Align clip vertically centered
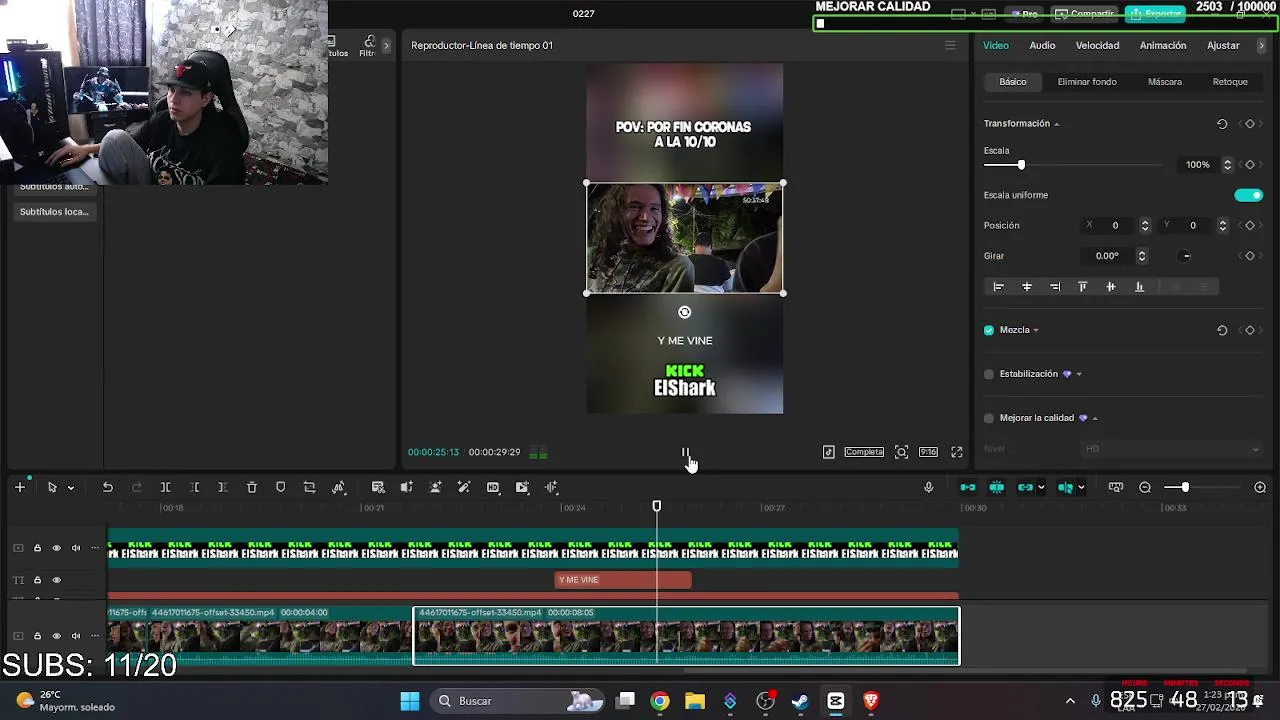1280x720 pixels. (1111, 287)
